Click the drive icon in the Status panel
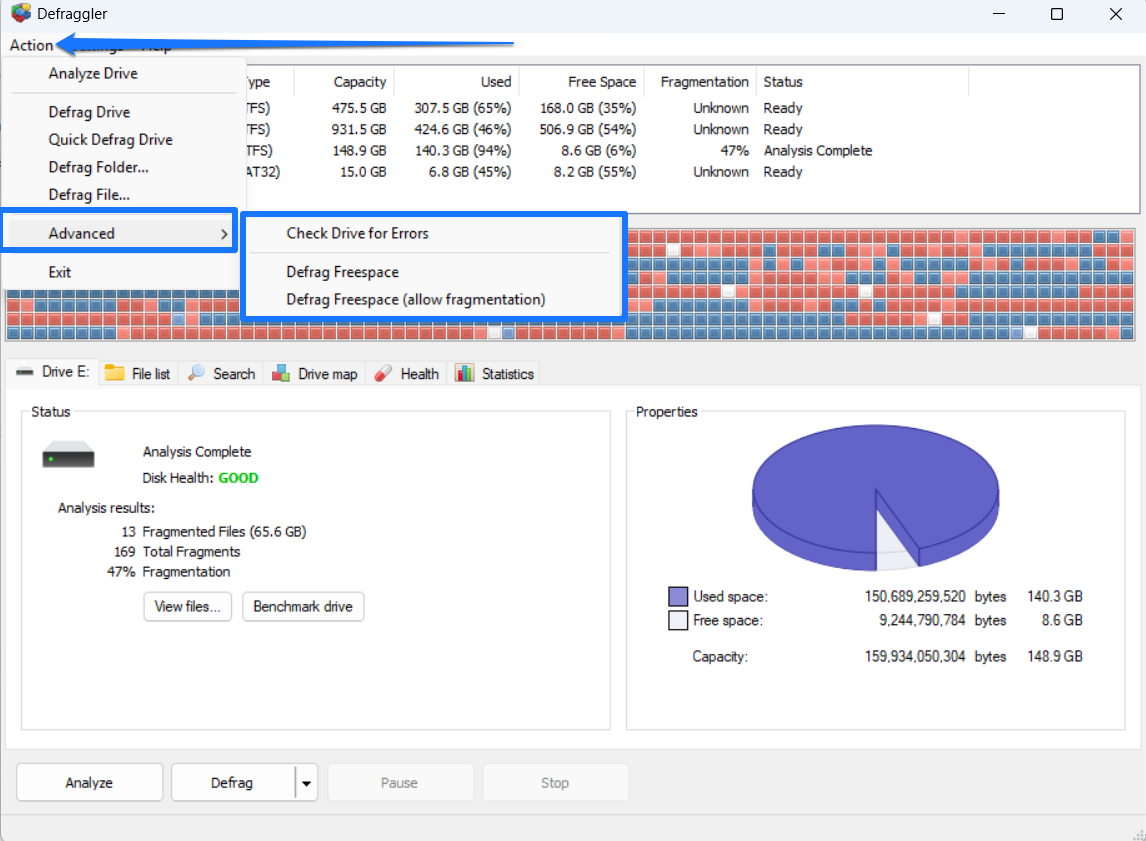 (68, 455)
